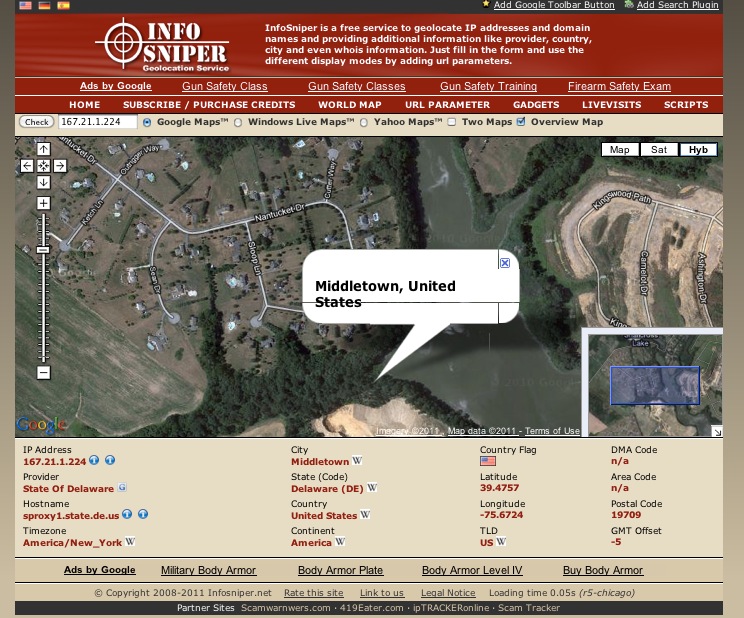
Task: Uncheck the Overview Map checkbox
Action: point(521,122)
